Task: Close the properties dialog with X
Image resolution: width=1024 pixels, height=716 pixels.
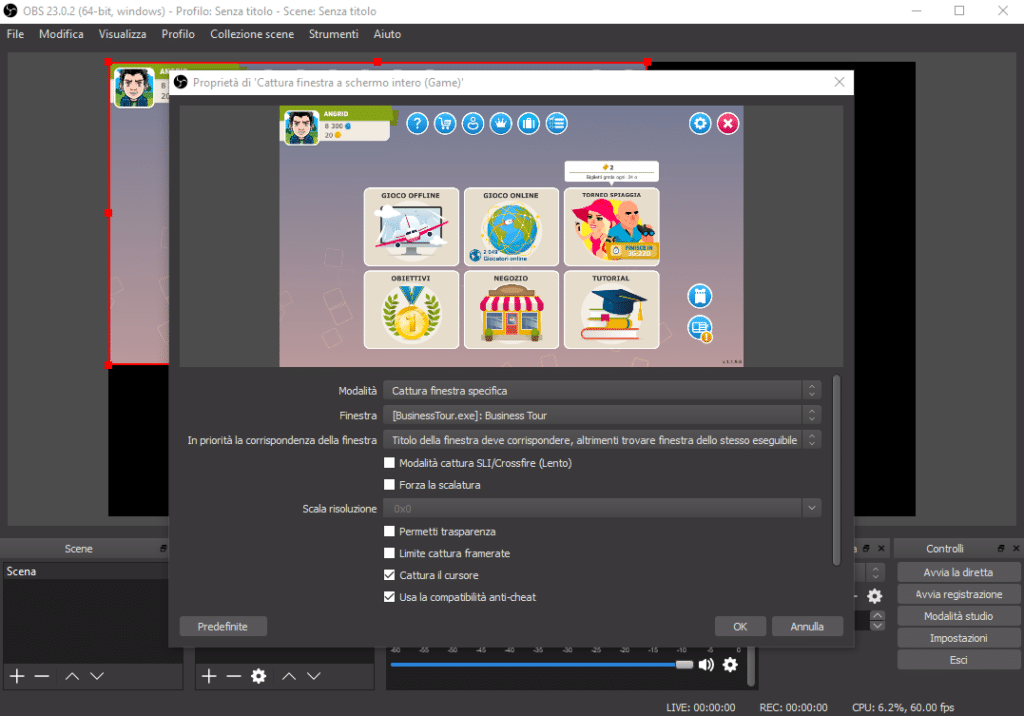Action: coord(839,82)
